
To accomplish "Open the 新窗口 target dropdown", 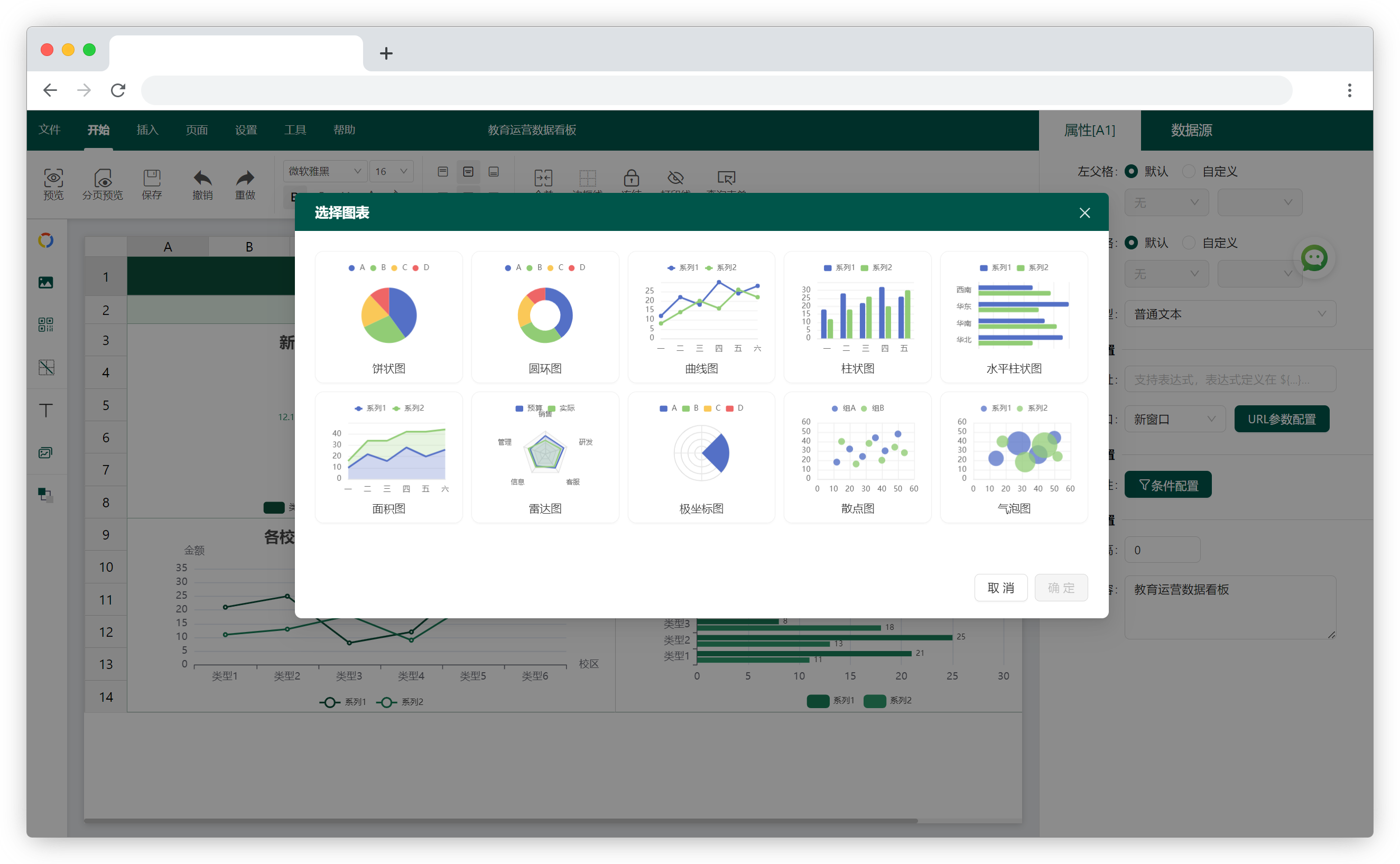I will point(1174,419).
